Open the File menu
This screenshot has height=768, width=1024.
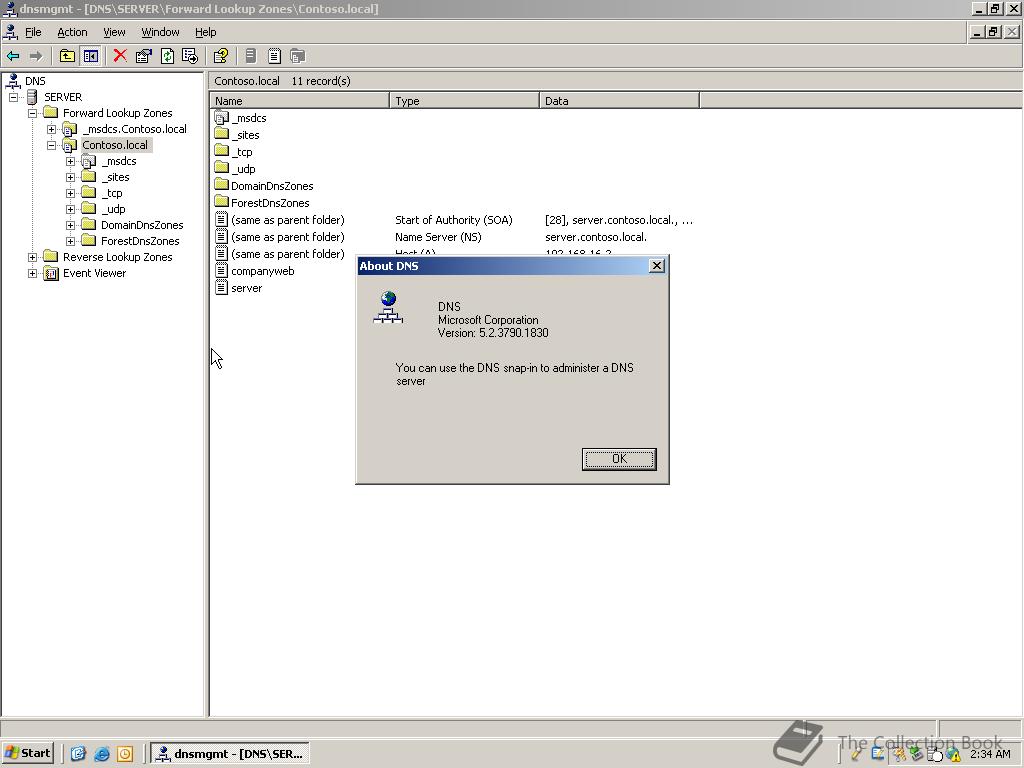click(x=33, y=32)
